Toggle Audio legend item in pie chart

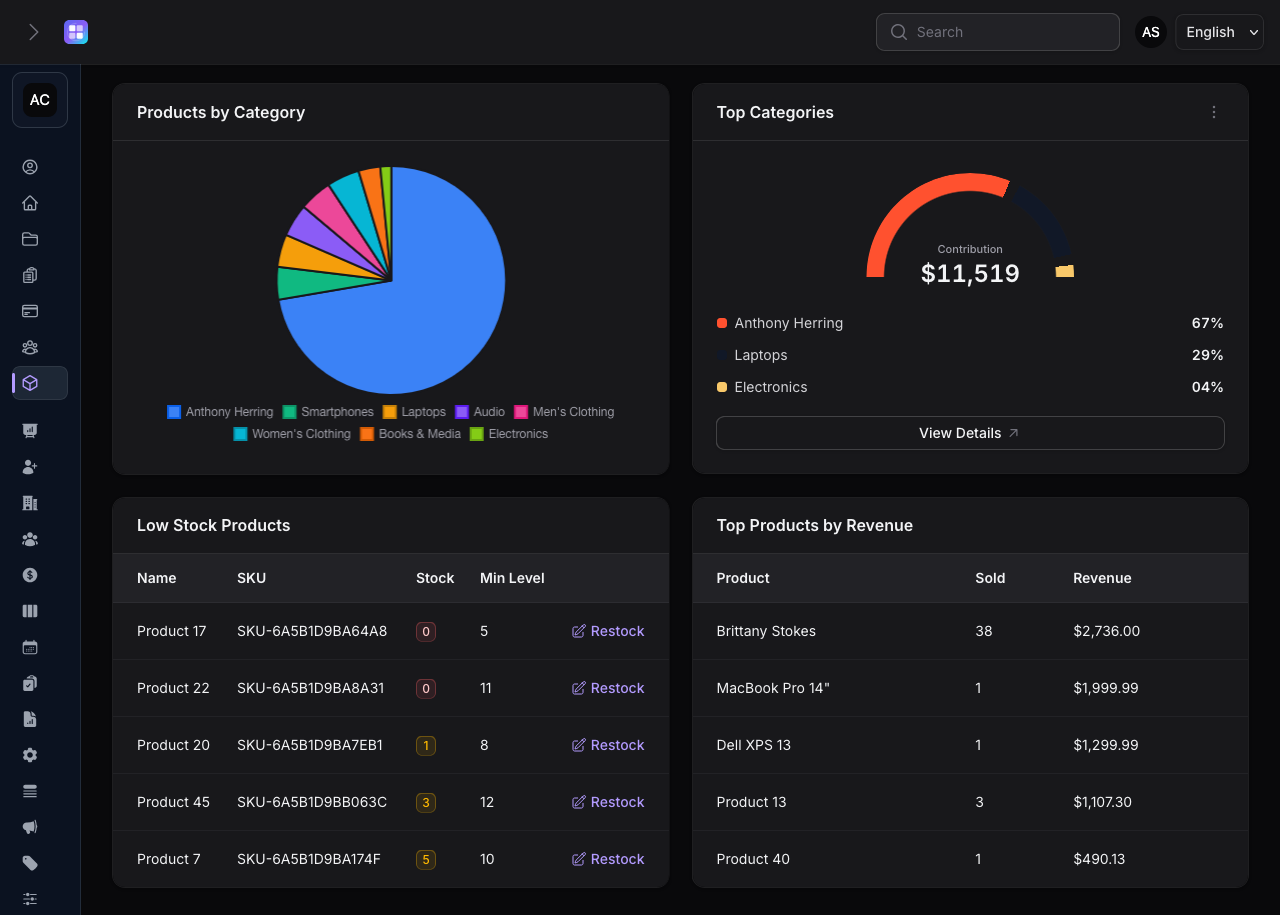point(480,412)
